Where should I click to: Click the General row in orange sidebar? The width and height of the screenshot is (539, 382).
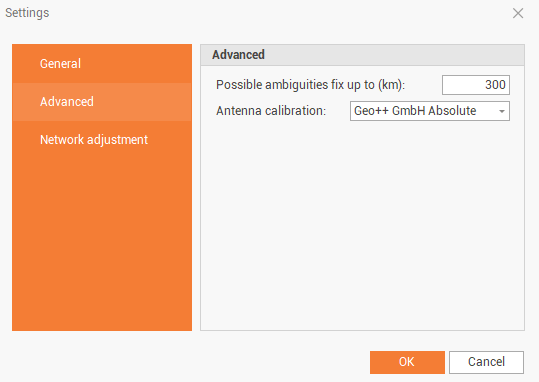coord(102,64)
